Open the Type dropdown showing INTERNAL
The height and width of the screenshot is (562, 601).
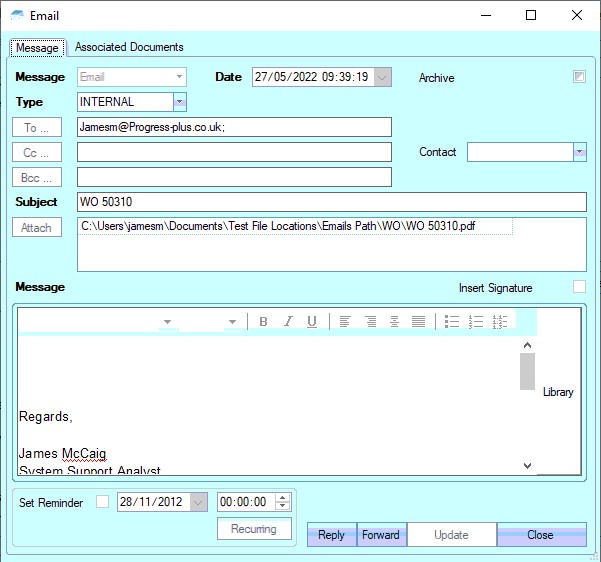point(179,101)
